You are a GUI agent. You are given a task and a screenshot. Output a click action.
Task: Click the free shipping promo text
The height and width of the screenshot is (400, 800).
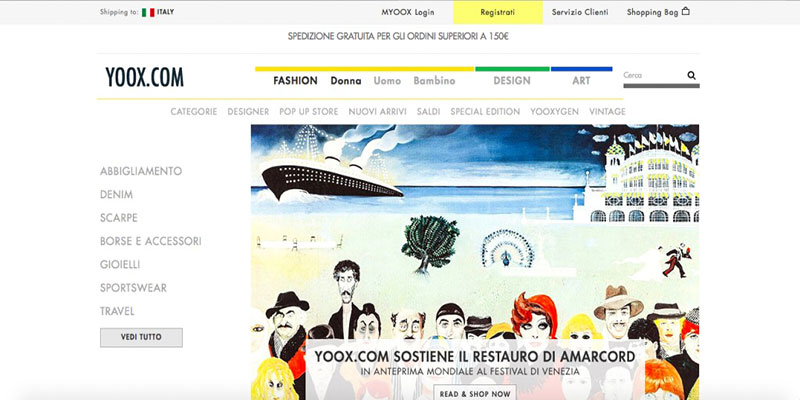pos(398,36)
